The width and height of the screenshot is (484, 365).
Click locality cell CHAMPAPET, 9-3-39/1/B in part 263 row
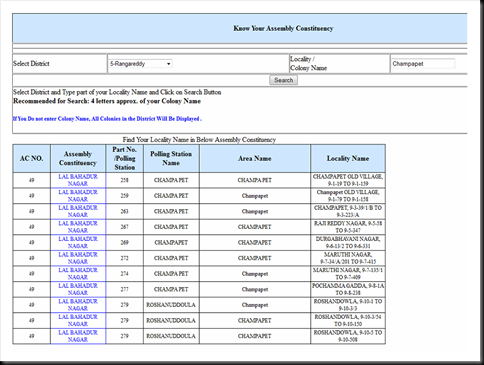pos(348,211)
